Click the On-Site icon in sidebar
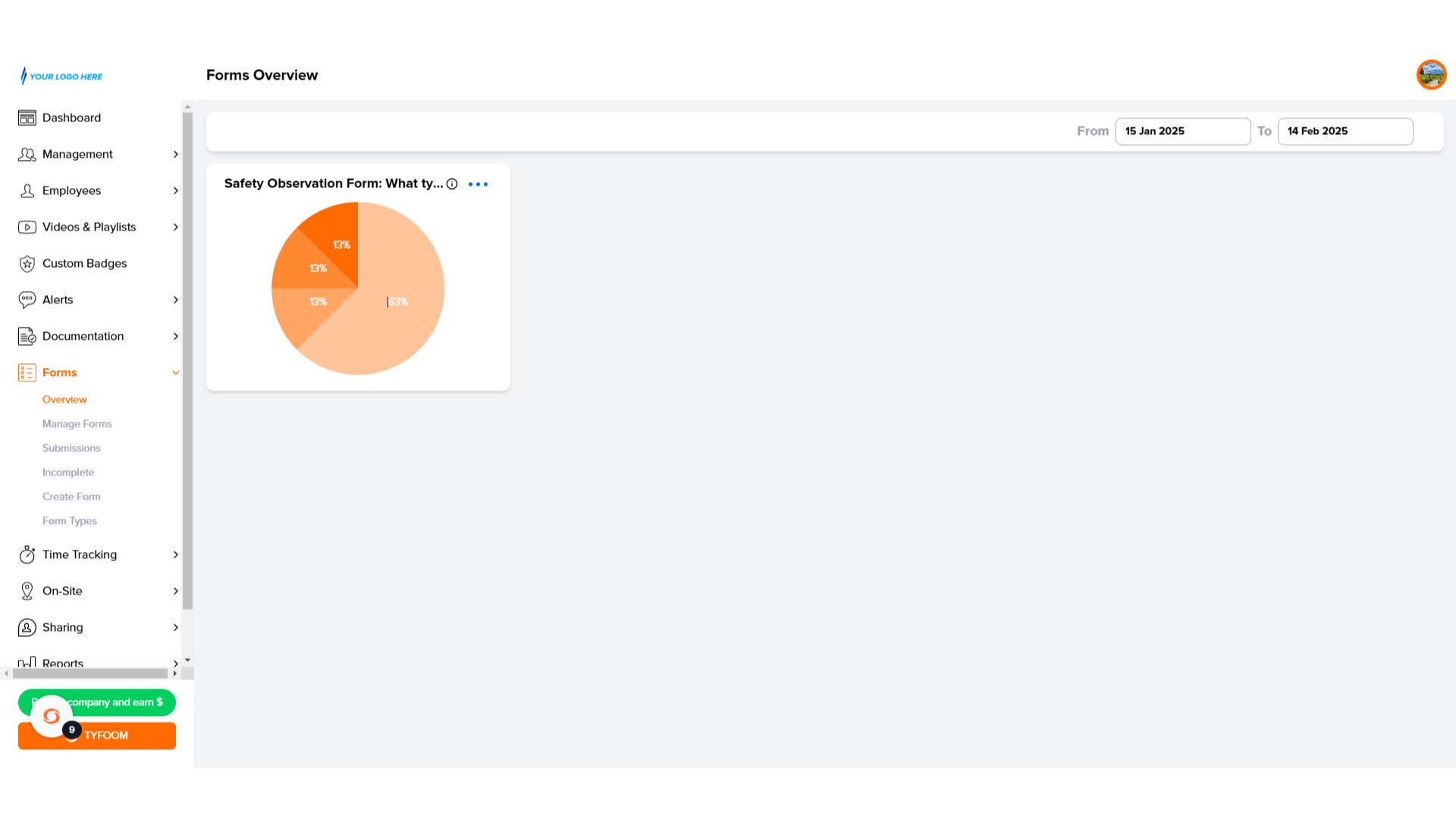The height and width of the screenshot is (819, 1456). [27, 590]
